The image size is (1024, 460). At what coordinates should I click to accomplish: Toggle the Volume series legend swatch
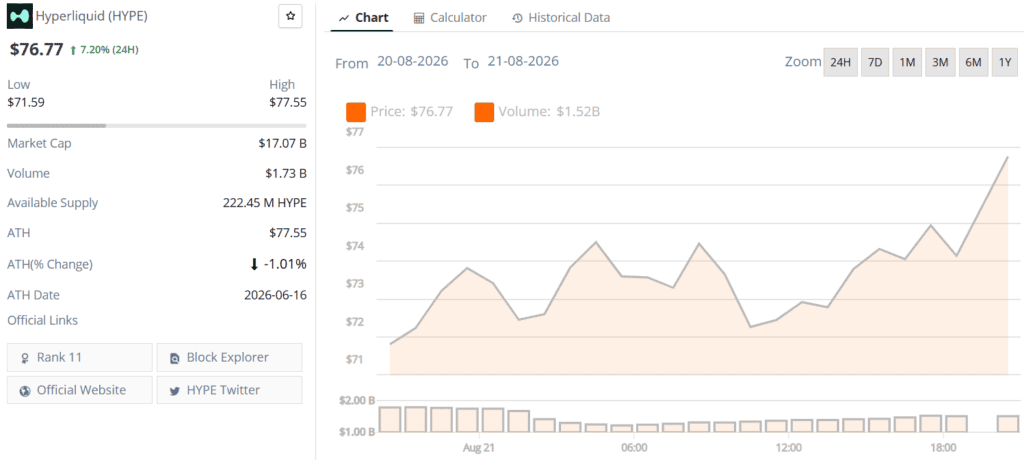click(x=484, y=112)
